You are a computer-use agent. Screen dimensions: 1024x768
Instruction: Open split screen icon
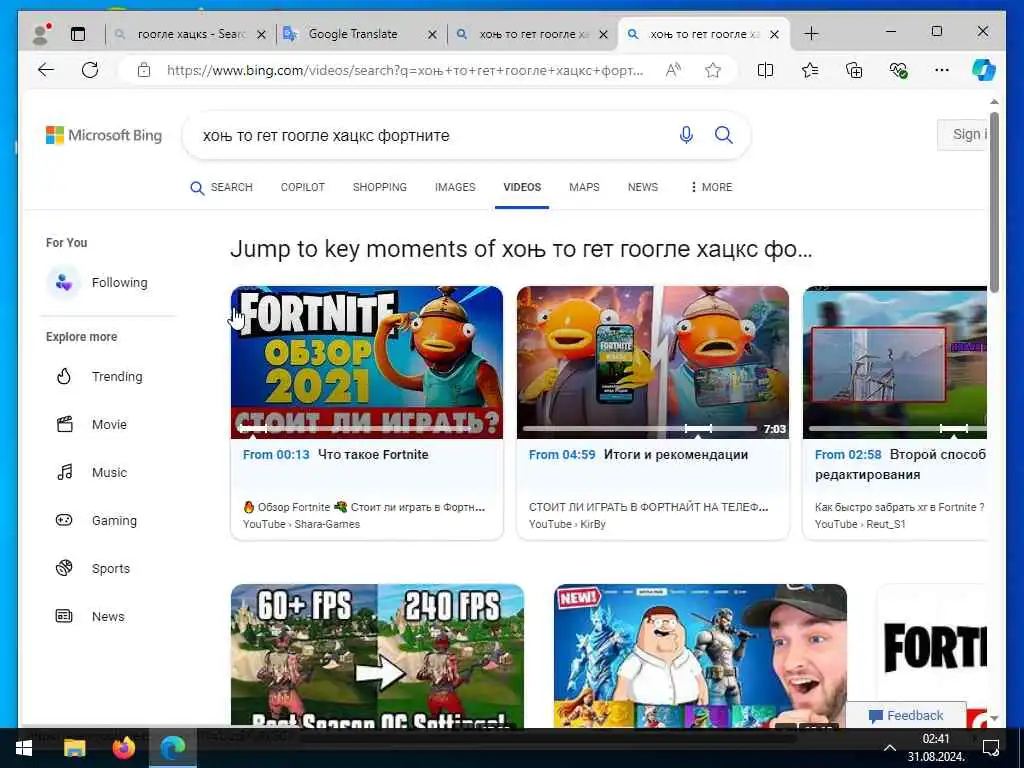765,70
